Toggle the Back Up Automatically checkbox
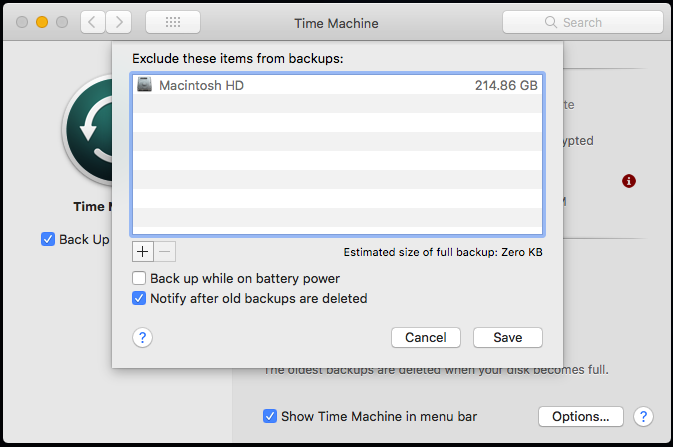This screenshot has height=447, width=673. pyautogui.click(x=48, y=239)
